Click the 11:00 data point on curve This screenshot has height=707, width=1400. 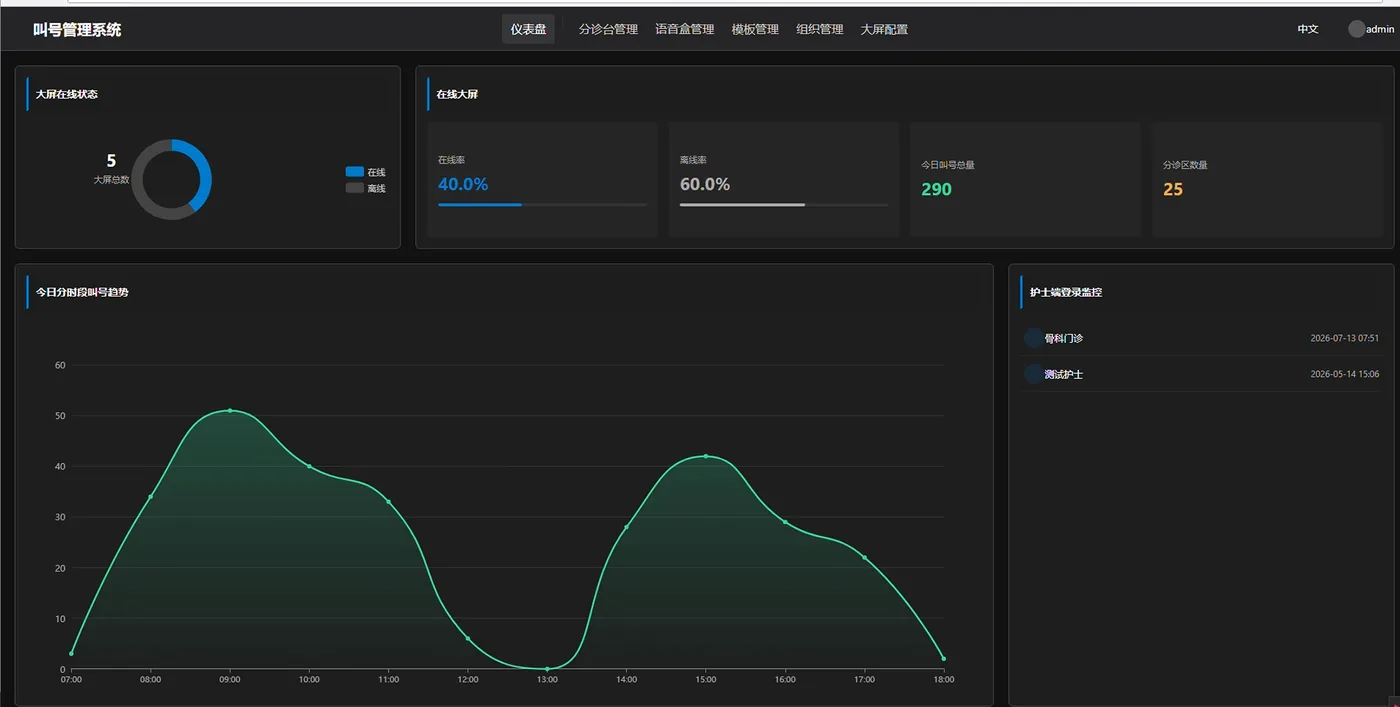tap(389, 502)
